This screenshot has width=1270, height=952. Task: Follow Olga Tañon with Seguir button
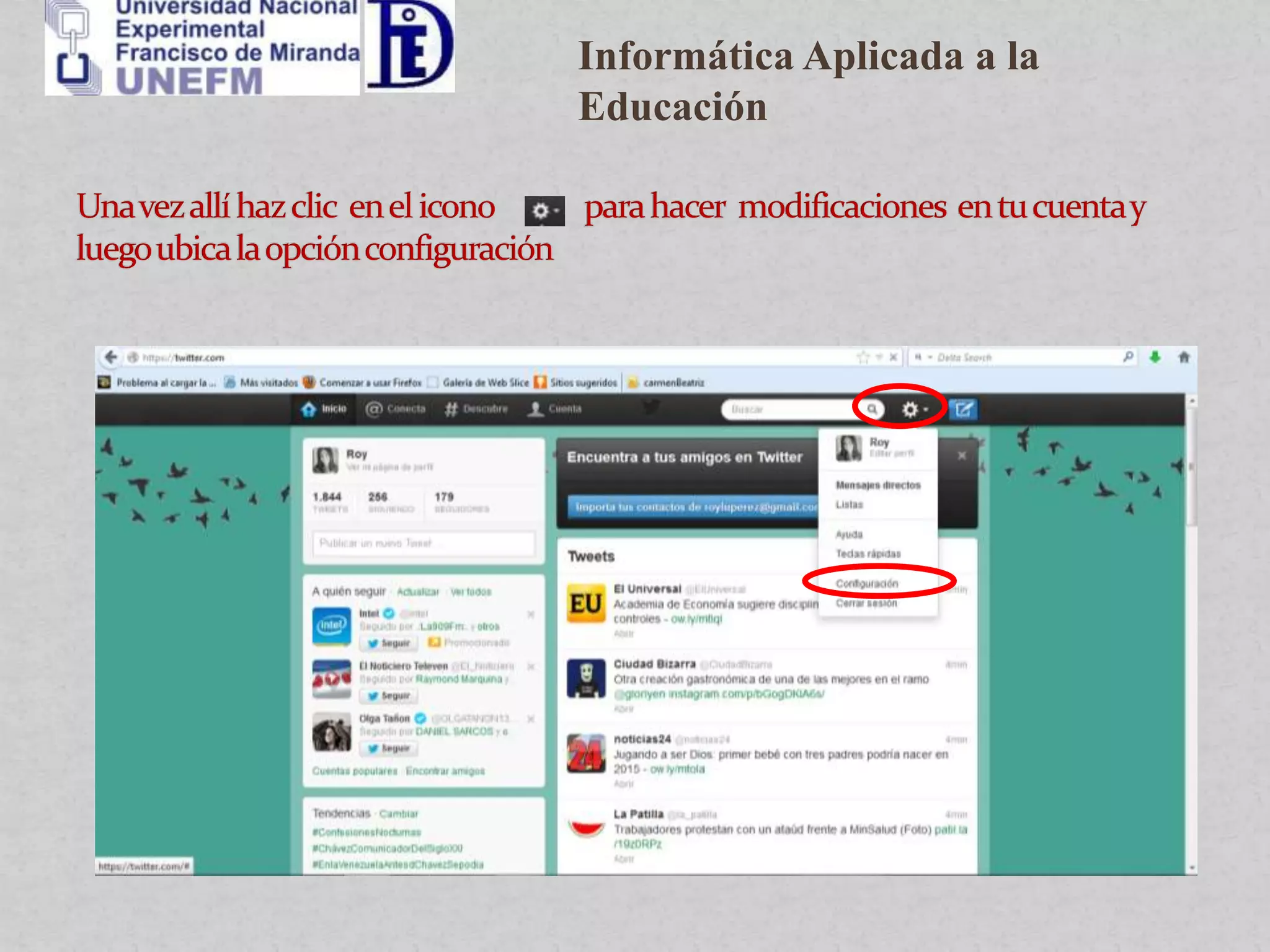(x=389, y=749)
